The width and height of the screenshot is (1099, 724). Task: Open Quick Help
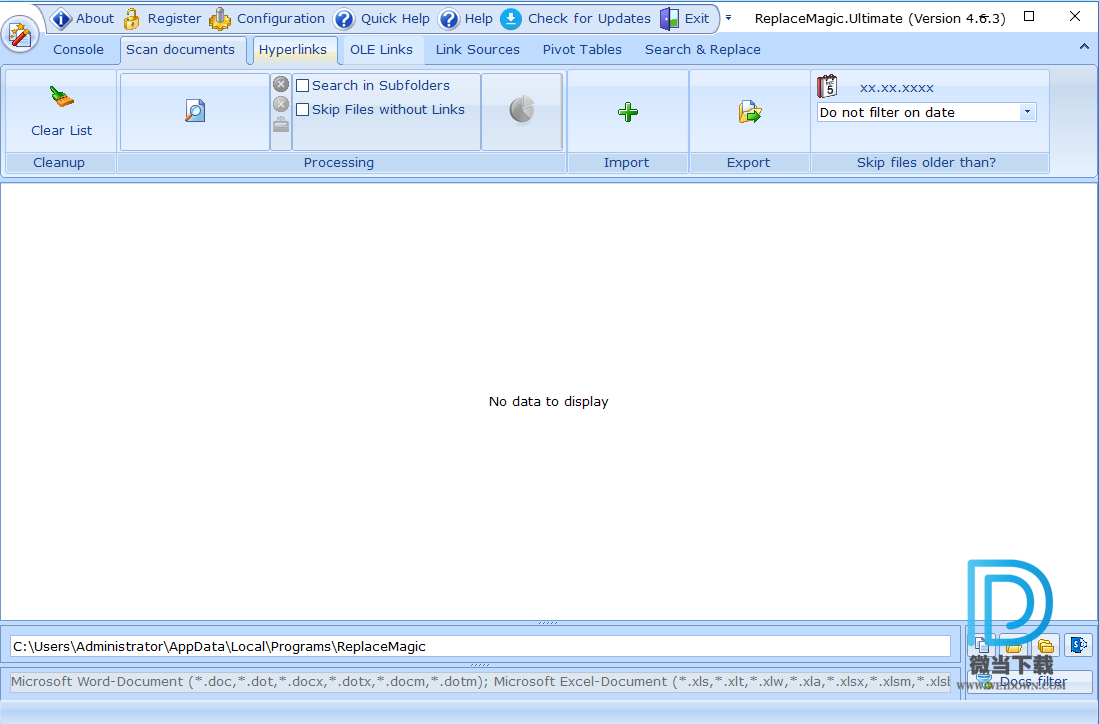click(382, 19)
